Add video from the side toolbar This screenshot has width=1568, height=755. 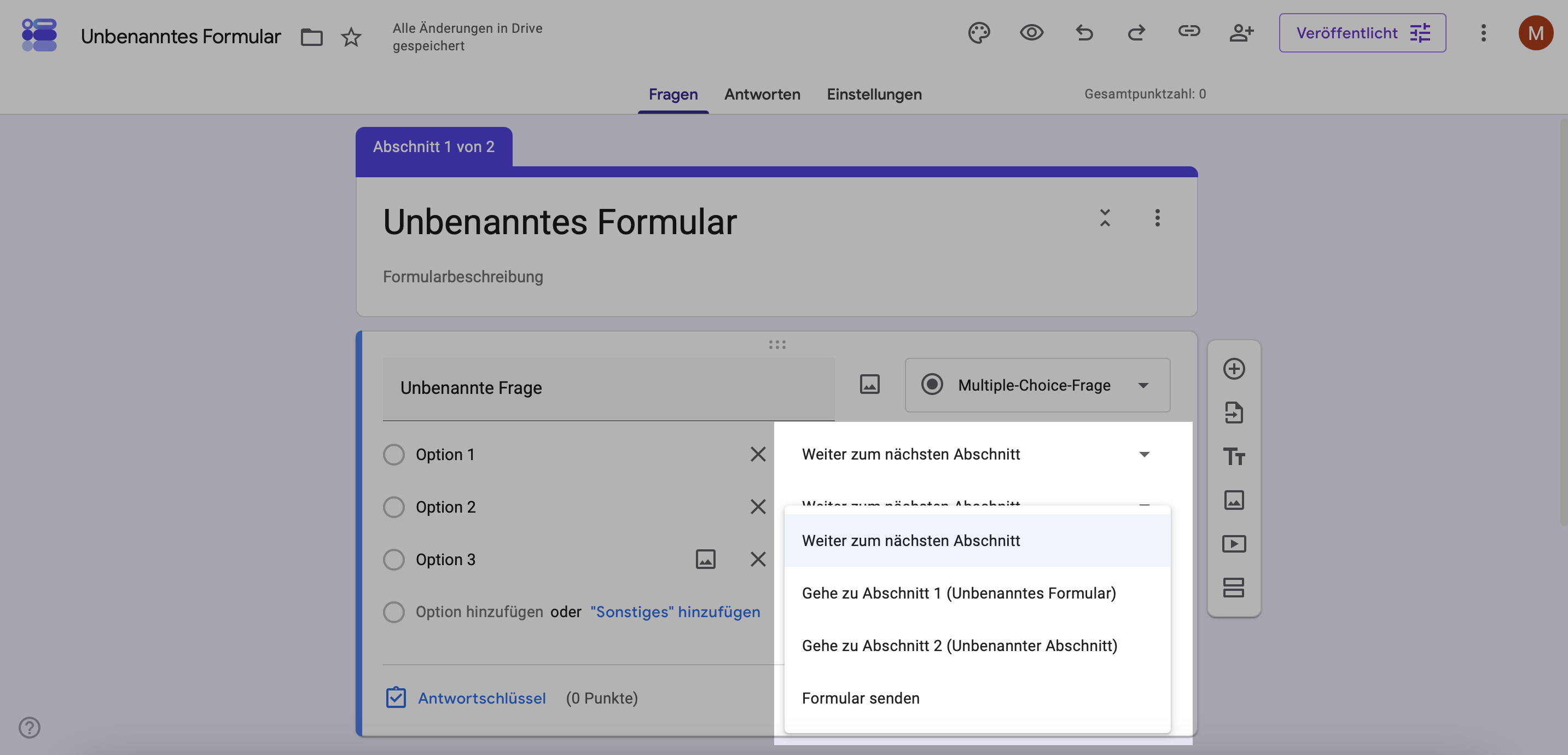(x=1234, y=544)
